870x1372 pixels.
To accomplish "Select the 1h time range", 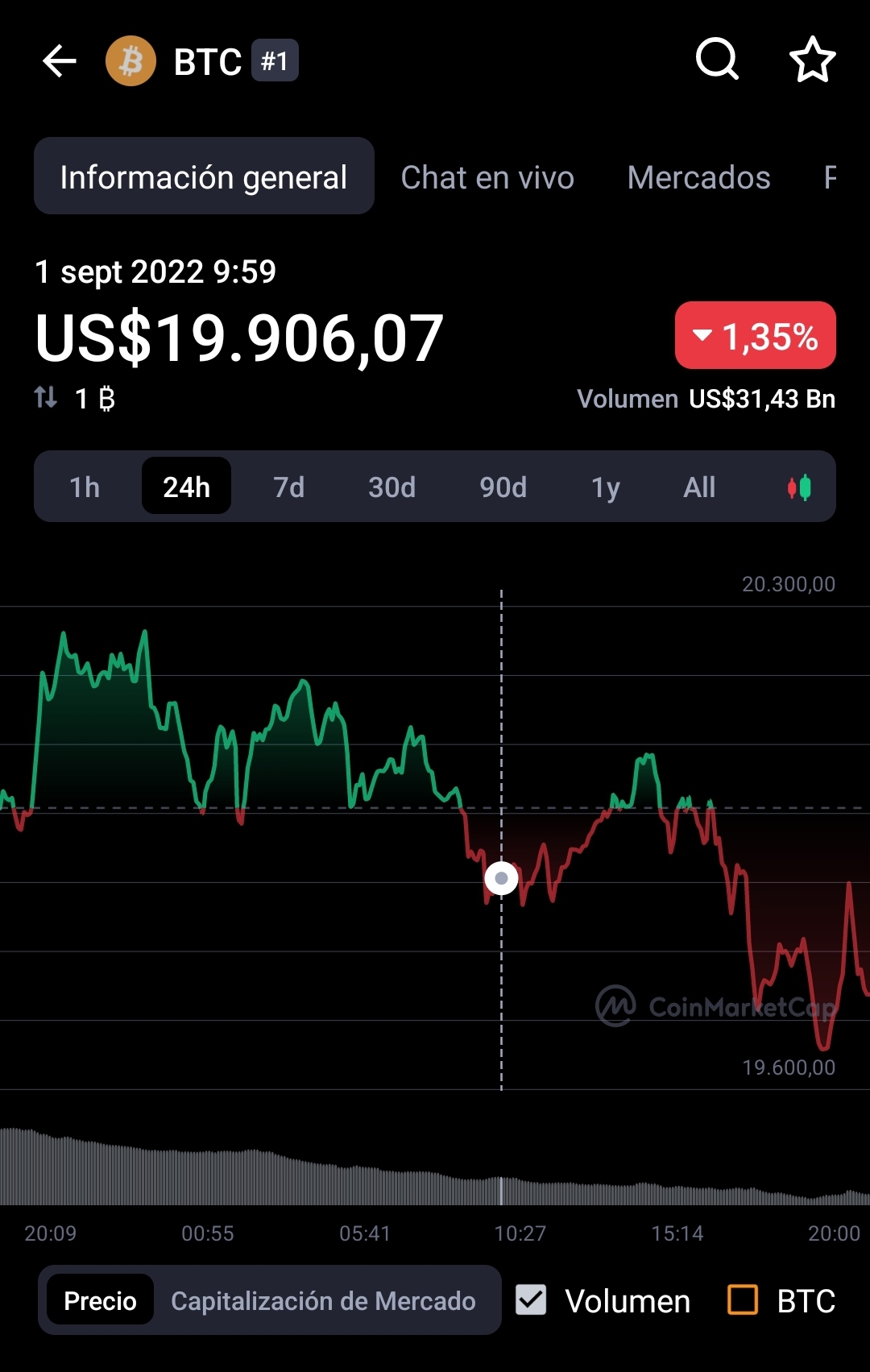I will click(85, 487).
